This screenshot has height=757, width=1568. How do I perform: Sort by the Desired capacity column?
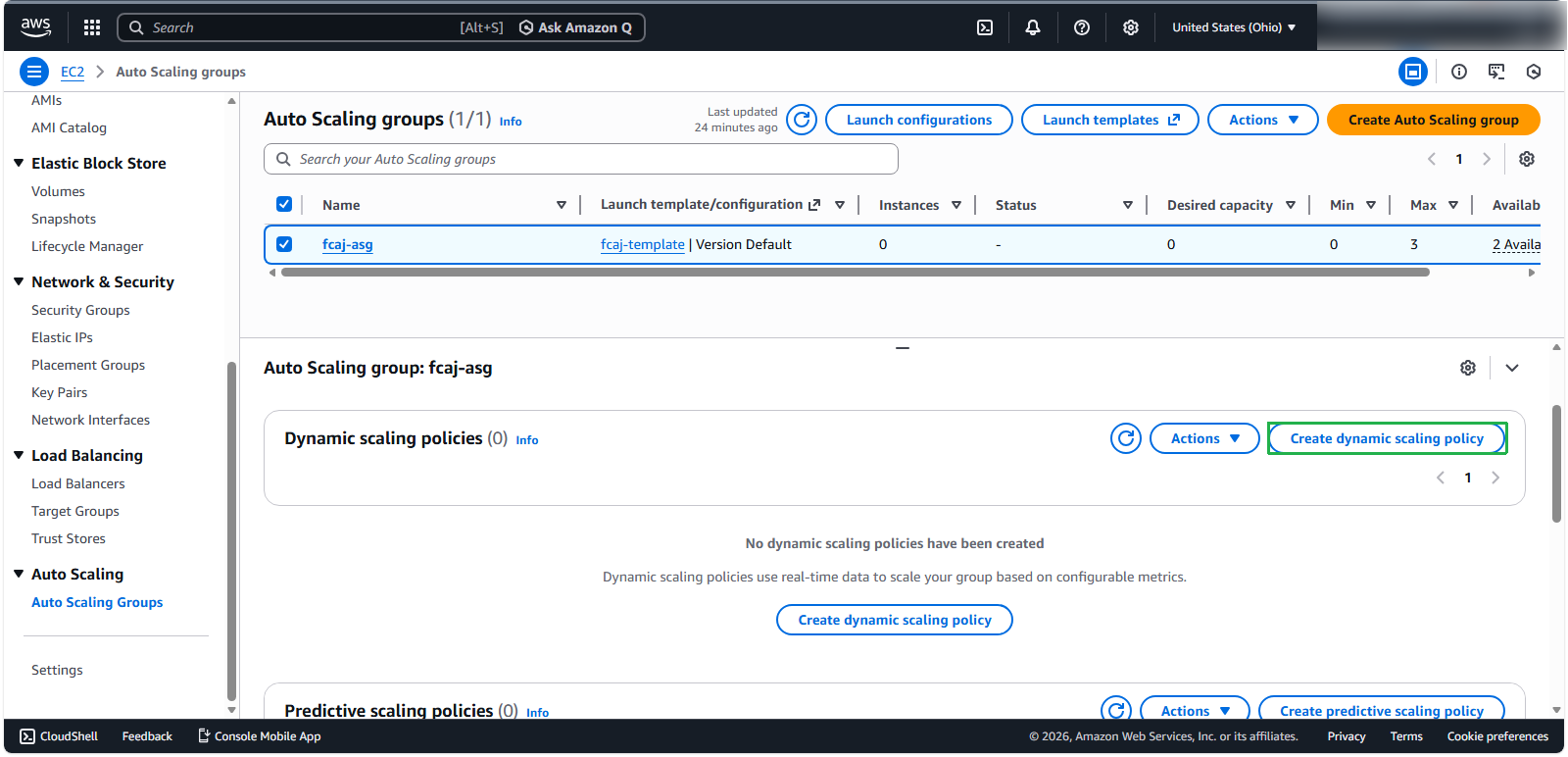click(1291, 205)
